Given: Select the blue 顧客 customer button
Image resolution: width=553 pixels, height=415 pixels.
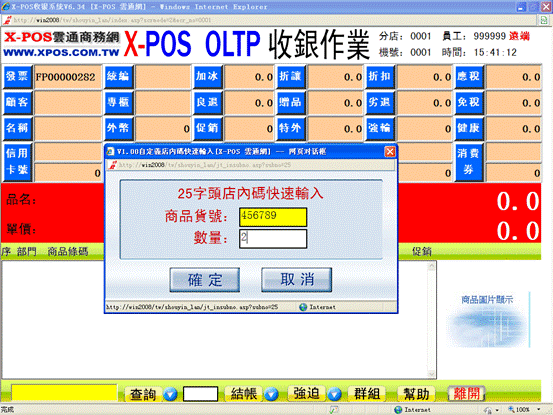Looking at the screenshot, I should pyautogui.click(x=18, y=102).
